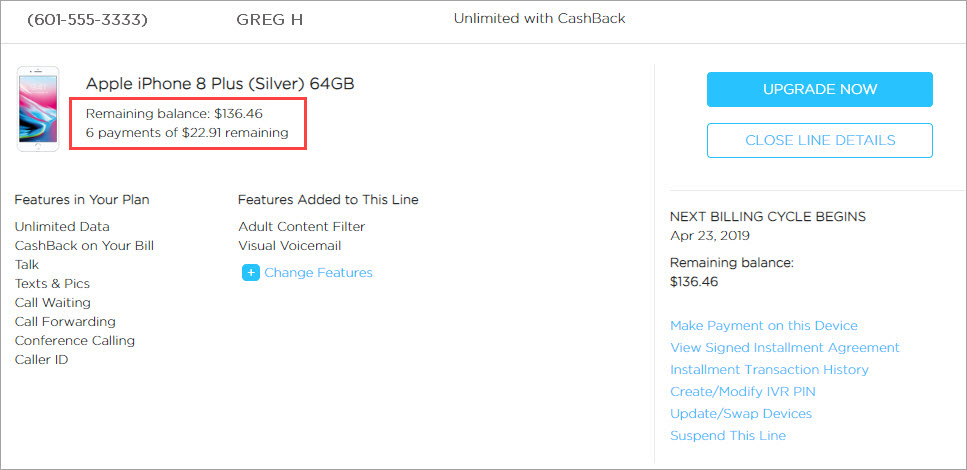Click the Apple iPhone 8 Plus title
This screenshot has width=967, height=470.
(x=220, y=83)
